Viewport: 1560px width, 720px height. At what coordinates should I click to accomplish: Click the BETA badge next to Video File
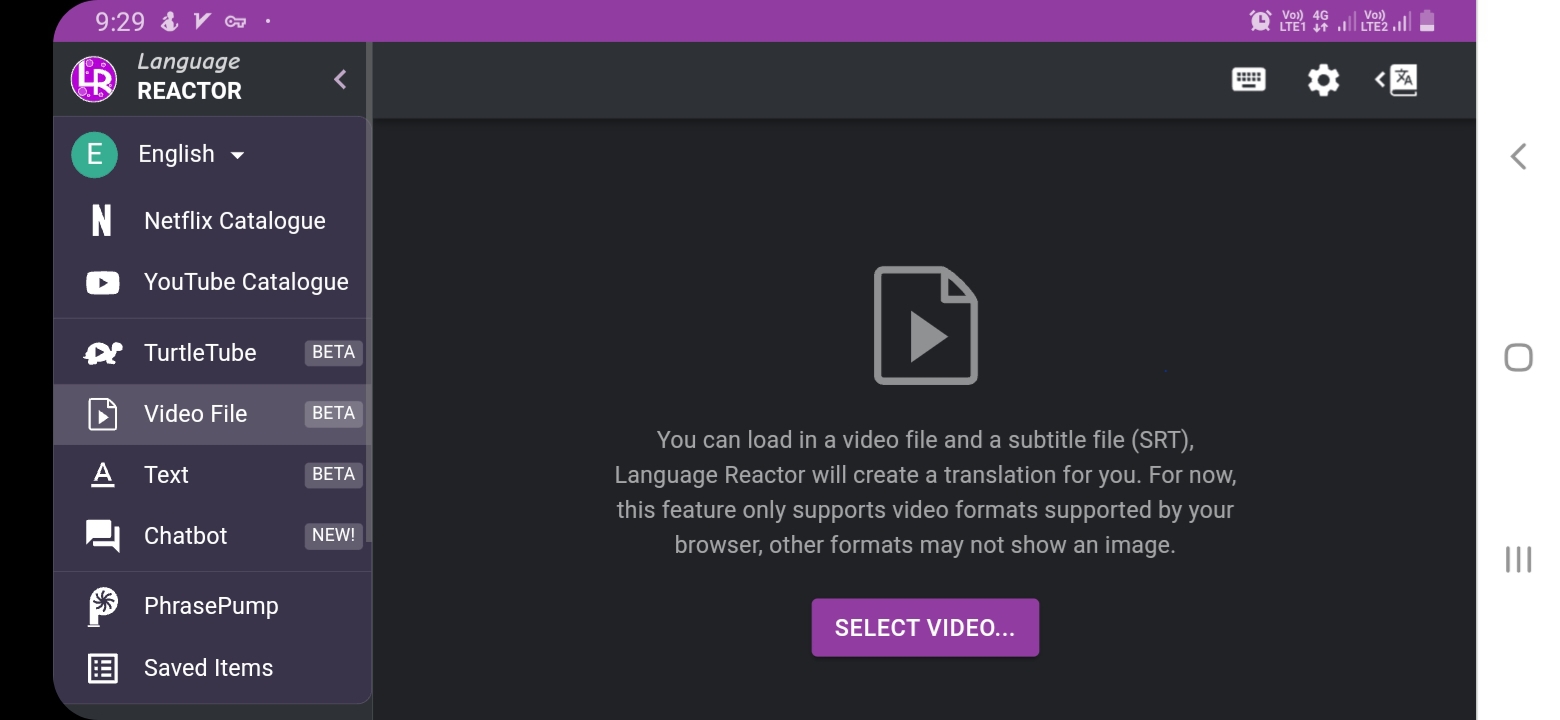pyautogui.click(x=334, y=413)
